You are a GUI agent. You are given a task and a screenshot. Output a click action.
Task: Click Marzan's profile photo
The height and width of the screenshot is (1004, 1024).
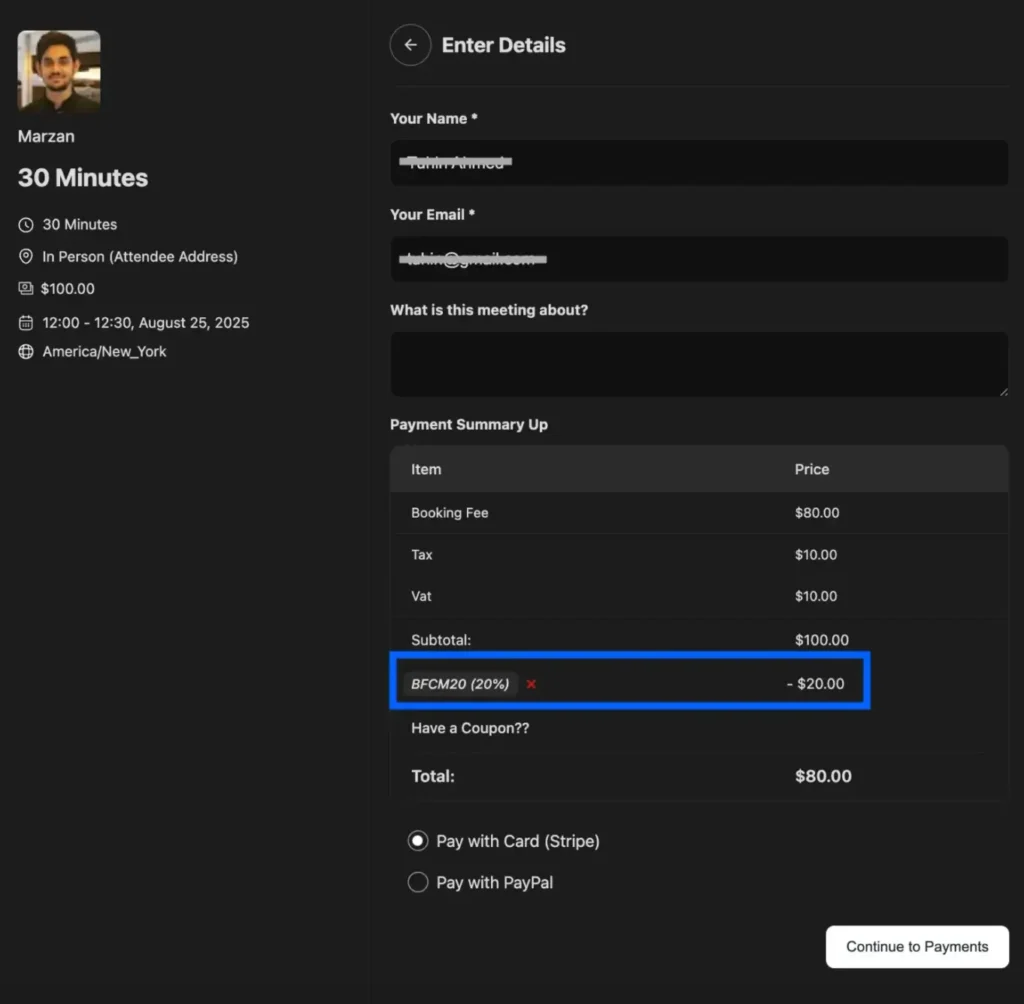(59, 71)
